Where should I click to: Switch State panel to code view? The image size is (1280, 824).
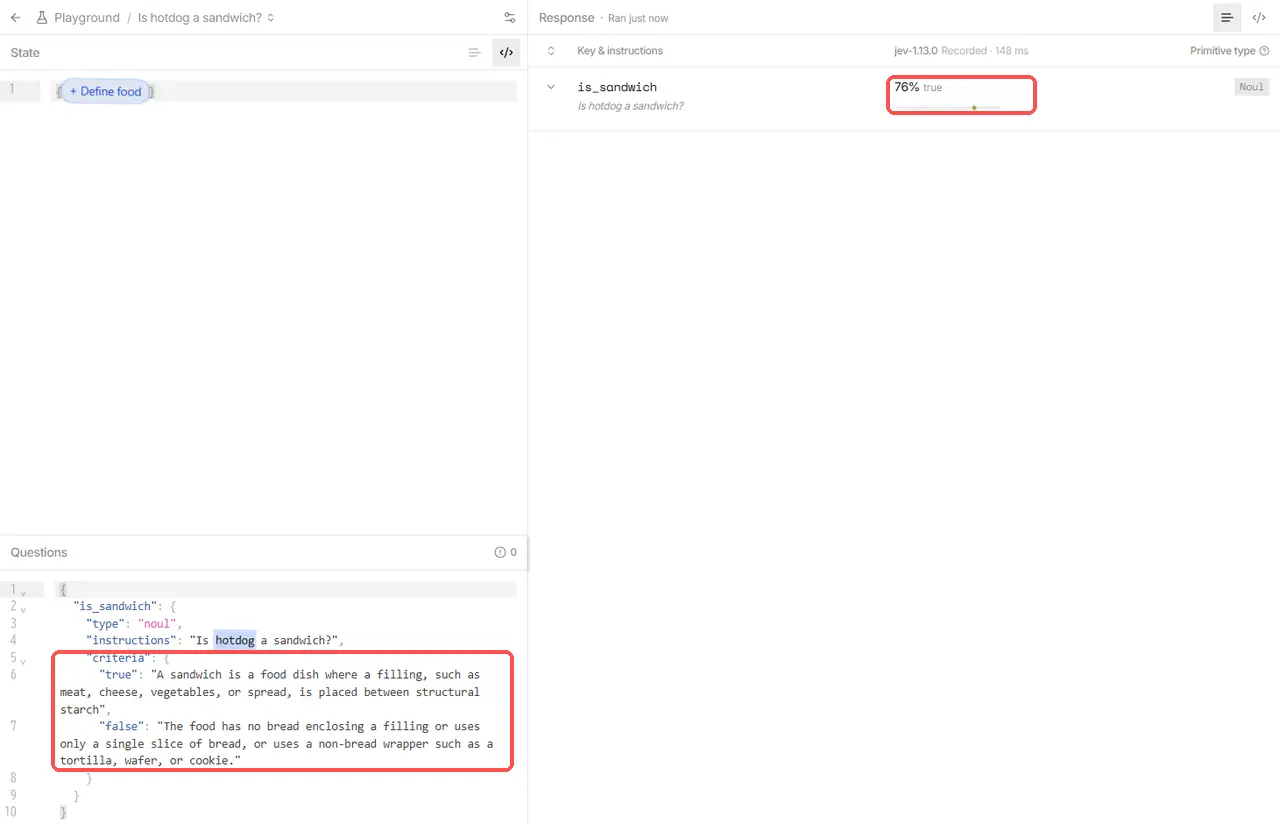[506, 53]
